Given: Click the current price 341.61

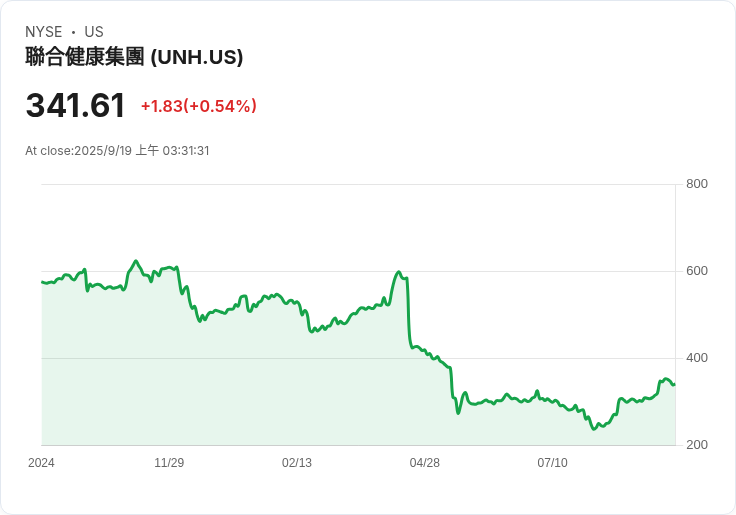Looking at the screenshot, I should tap(75, 106).
